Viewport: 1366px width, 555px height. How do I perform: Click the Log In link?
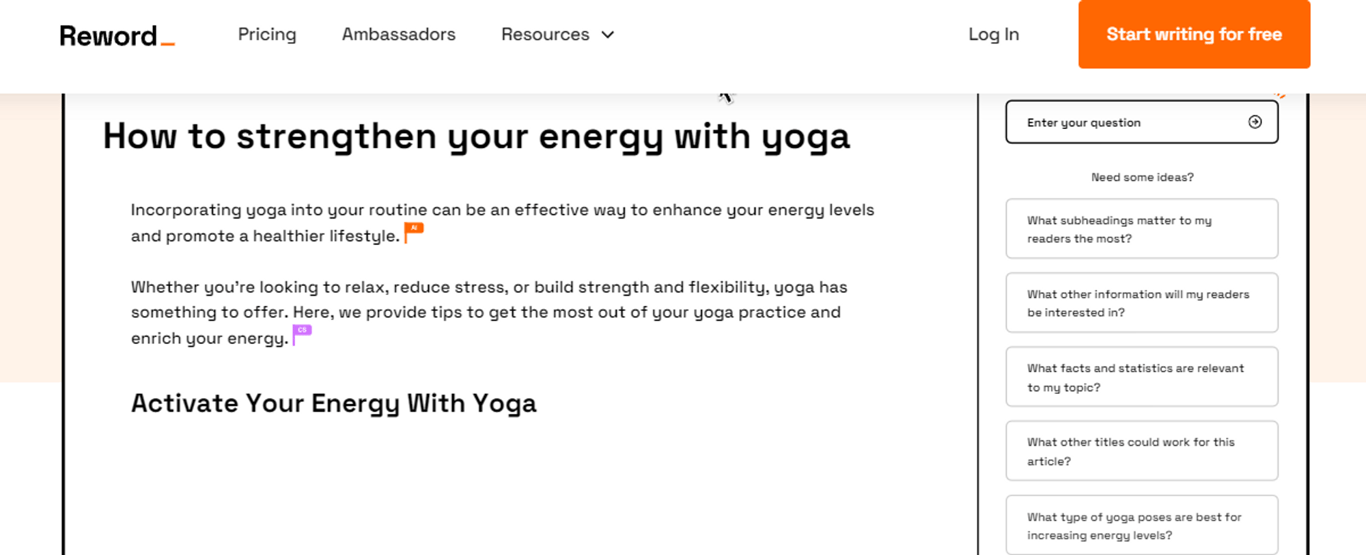(993, 35)
